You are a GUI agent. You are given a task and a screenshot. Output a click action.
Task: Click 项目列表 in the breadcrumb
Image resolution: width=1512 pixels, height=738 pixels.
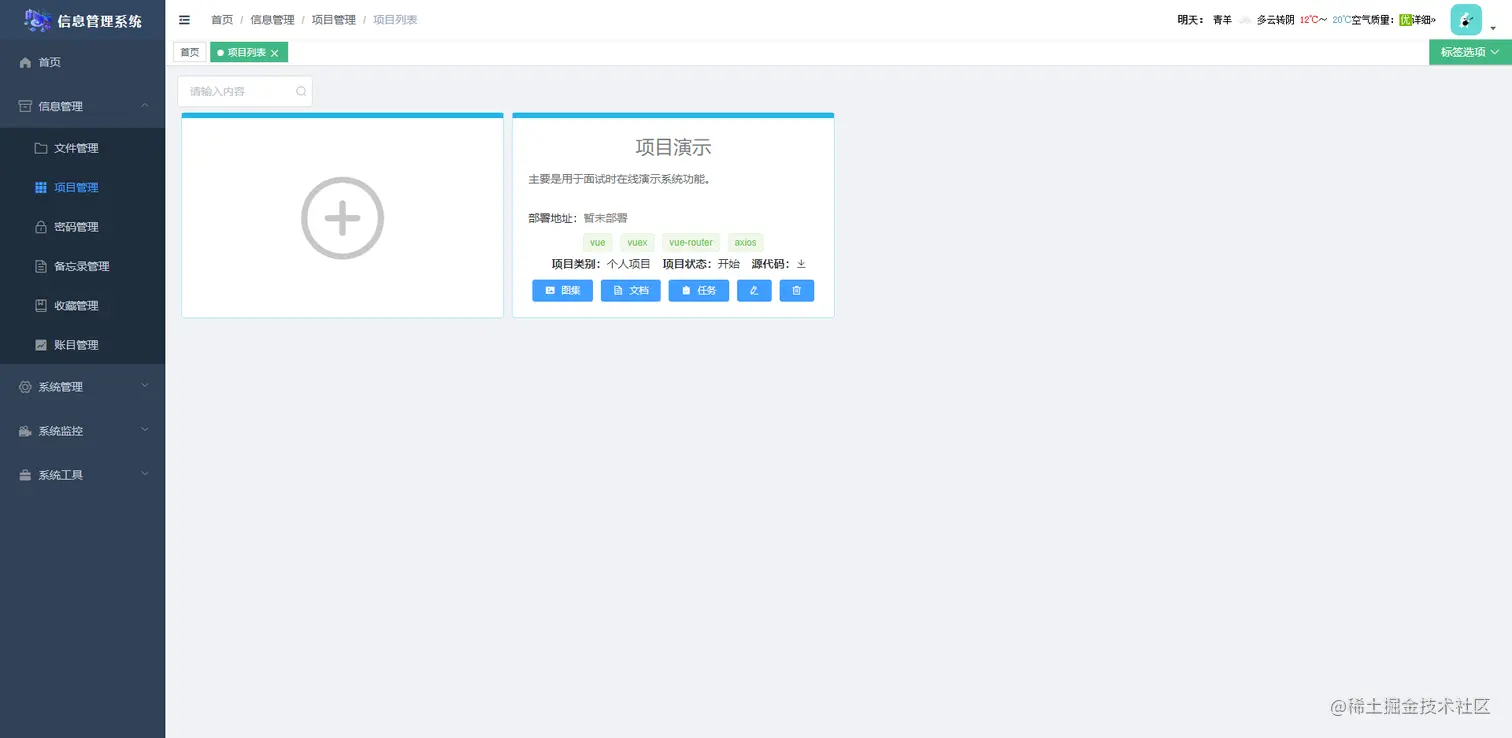(395, 20)
